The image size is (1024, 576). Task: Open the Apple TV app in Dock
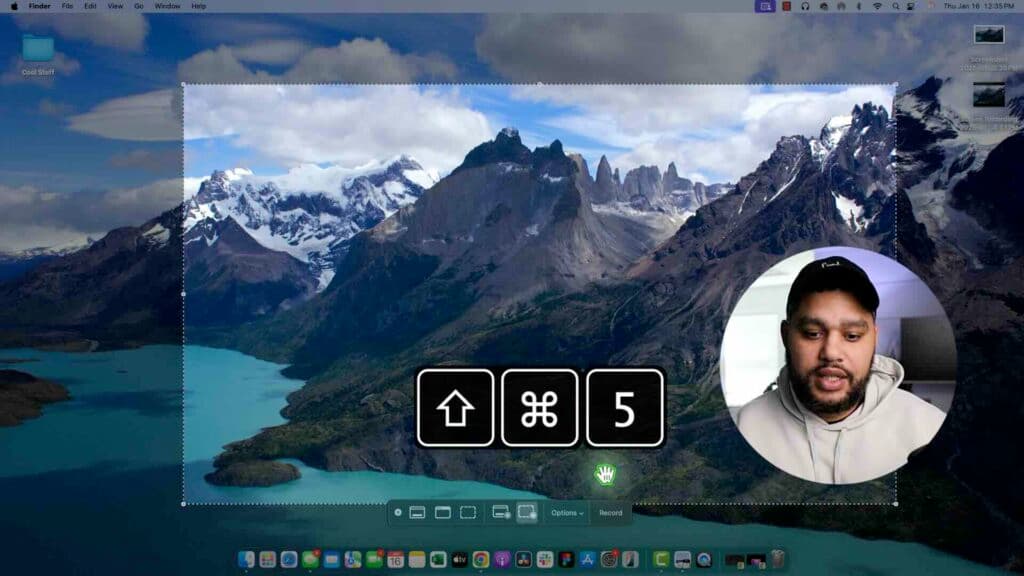tap(459, 560)
